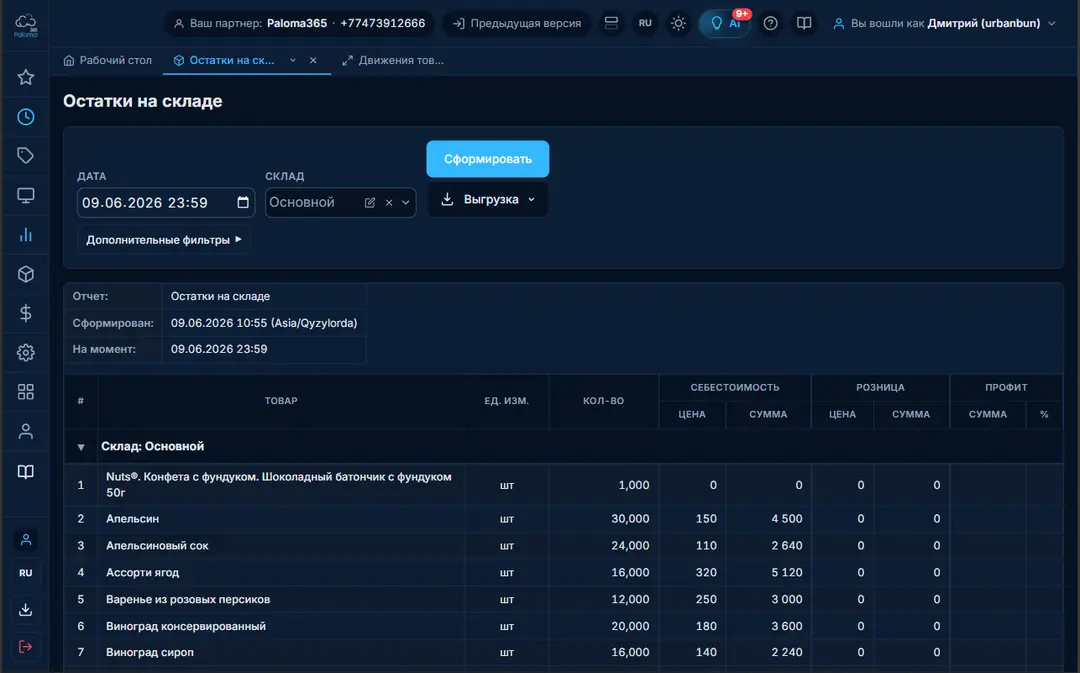Click the Сформировать button

(x=488, y=159)
